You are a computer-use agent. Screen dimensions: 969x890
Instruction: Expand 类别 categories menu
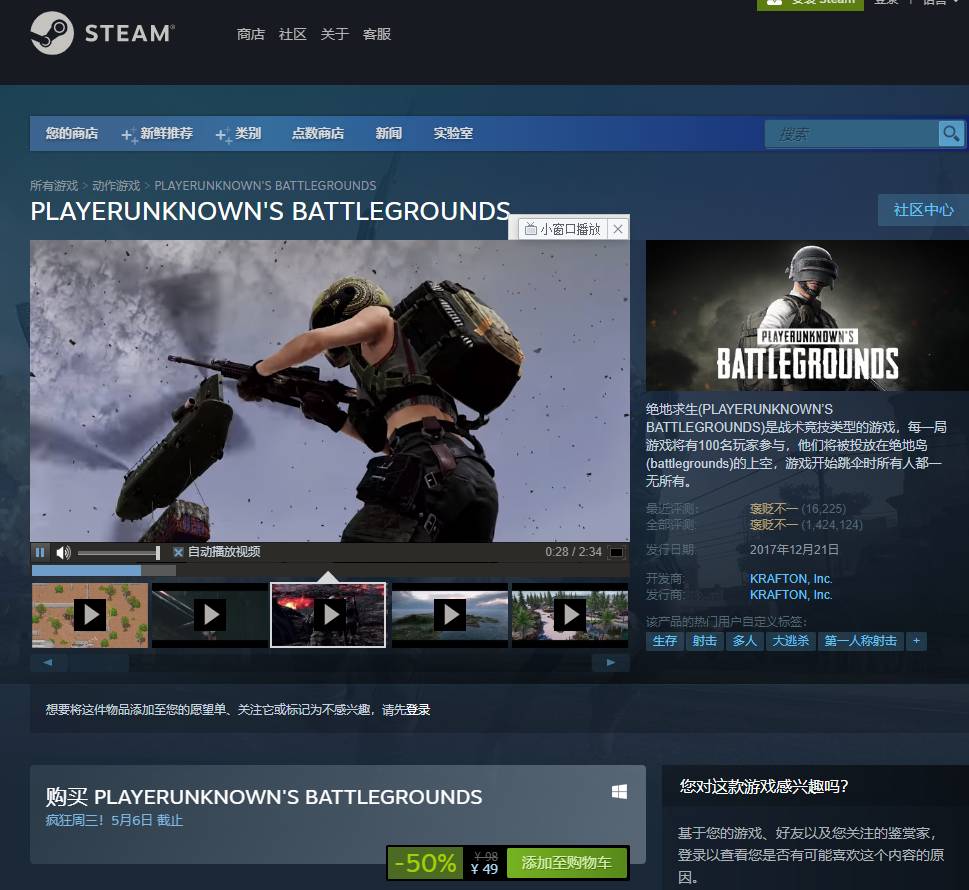[239, 134]
